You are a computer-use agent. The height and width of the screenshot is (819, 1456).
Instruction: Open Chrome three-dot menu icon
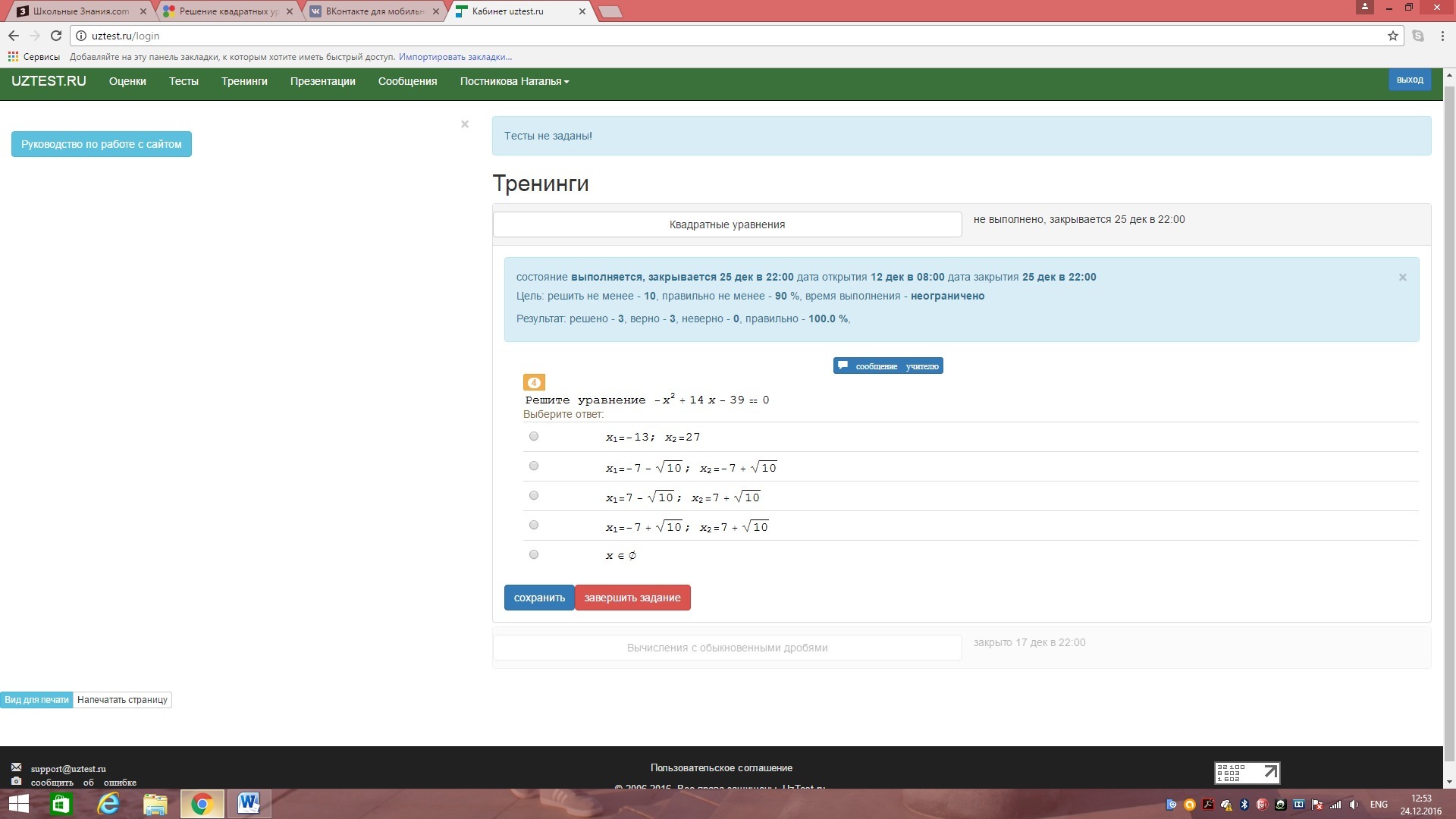pyautogui.click(x=1442, y=36)
